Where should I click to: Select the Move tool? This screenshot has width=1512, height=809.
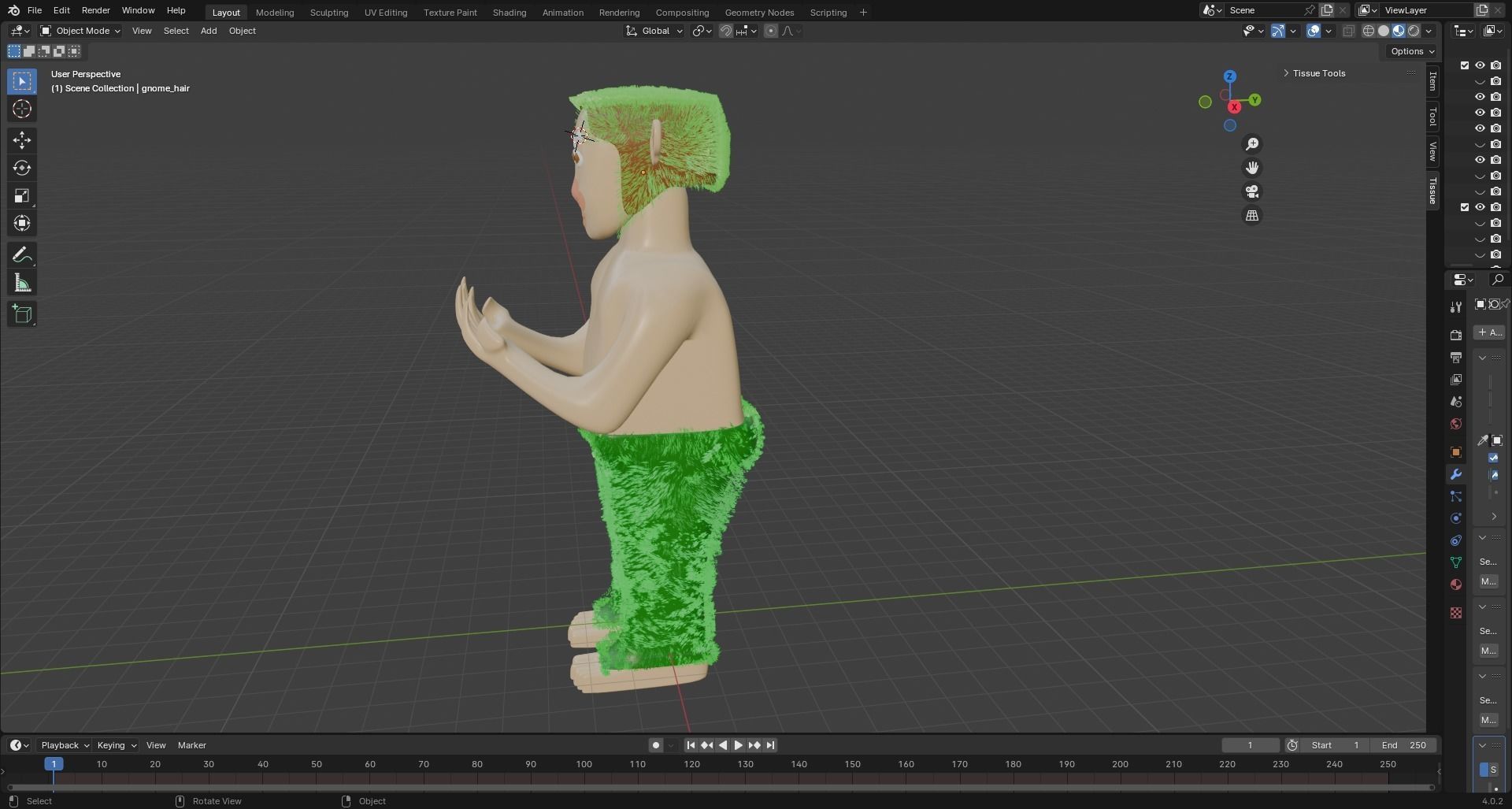point(22,140)
